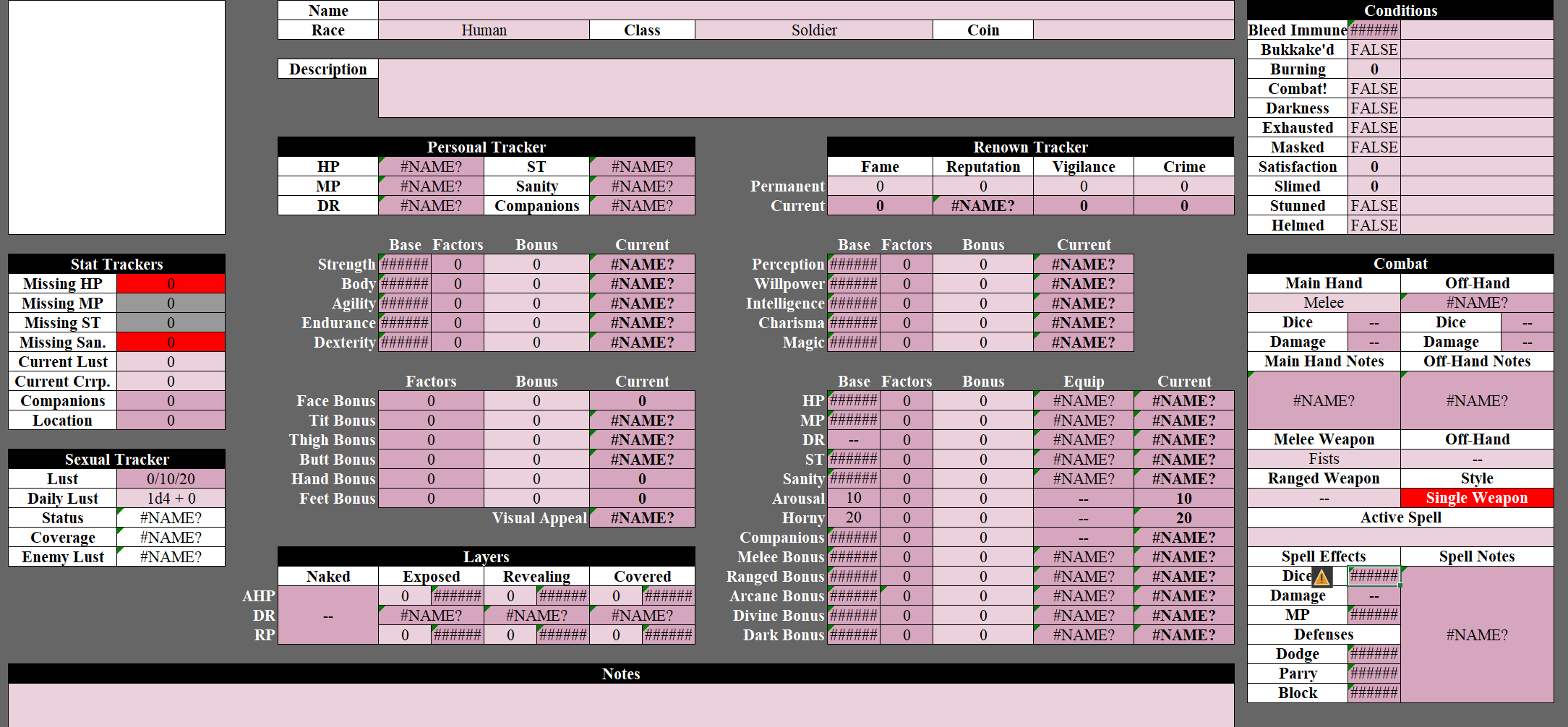This screenshot has height=727, width=1568.
Task: Click the empty Coin value cell
Action: pyautogui.click(x=1134, y=30)
